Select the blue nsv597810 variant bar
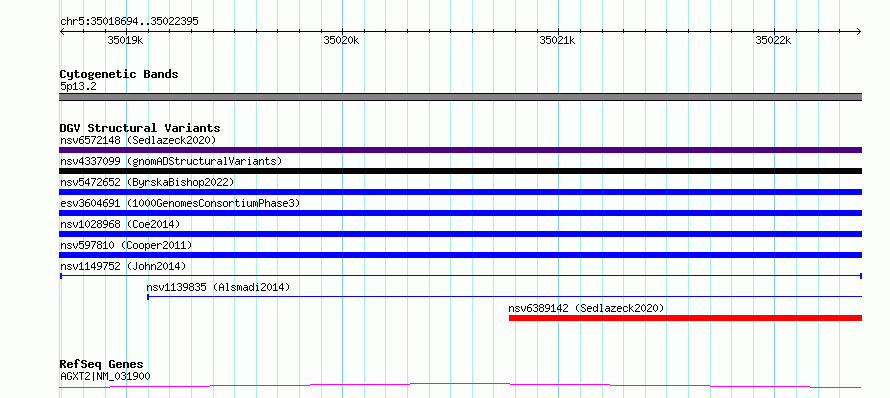The width and height of the screenshot is (890, 398). [460, 255]
